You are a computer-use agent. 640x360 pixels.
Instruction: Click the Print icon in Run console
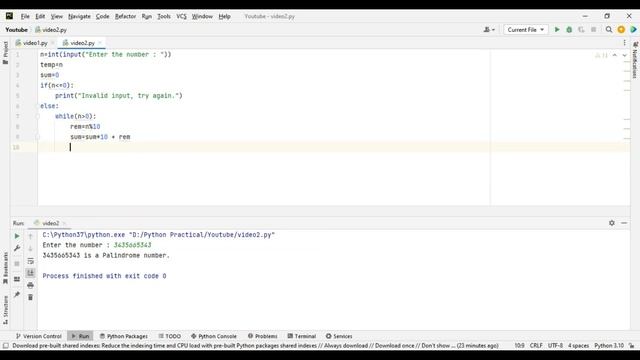pos(30,285)
